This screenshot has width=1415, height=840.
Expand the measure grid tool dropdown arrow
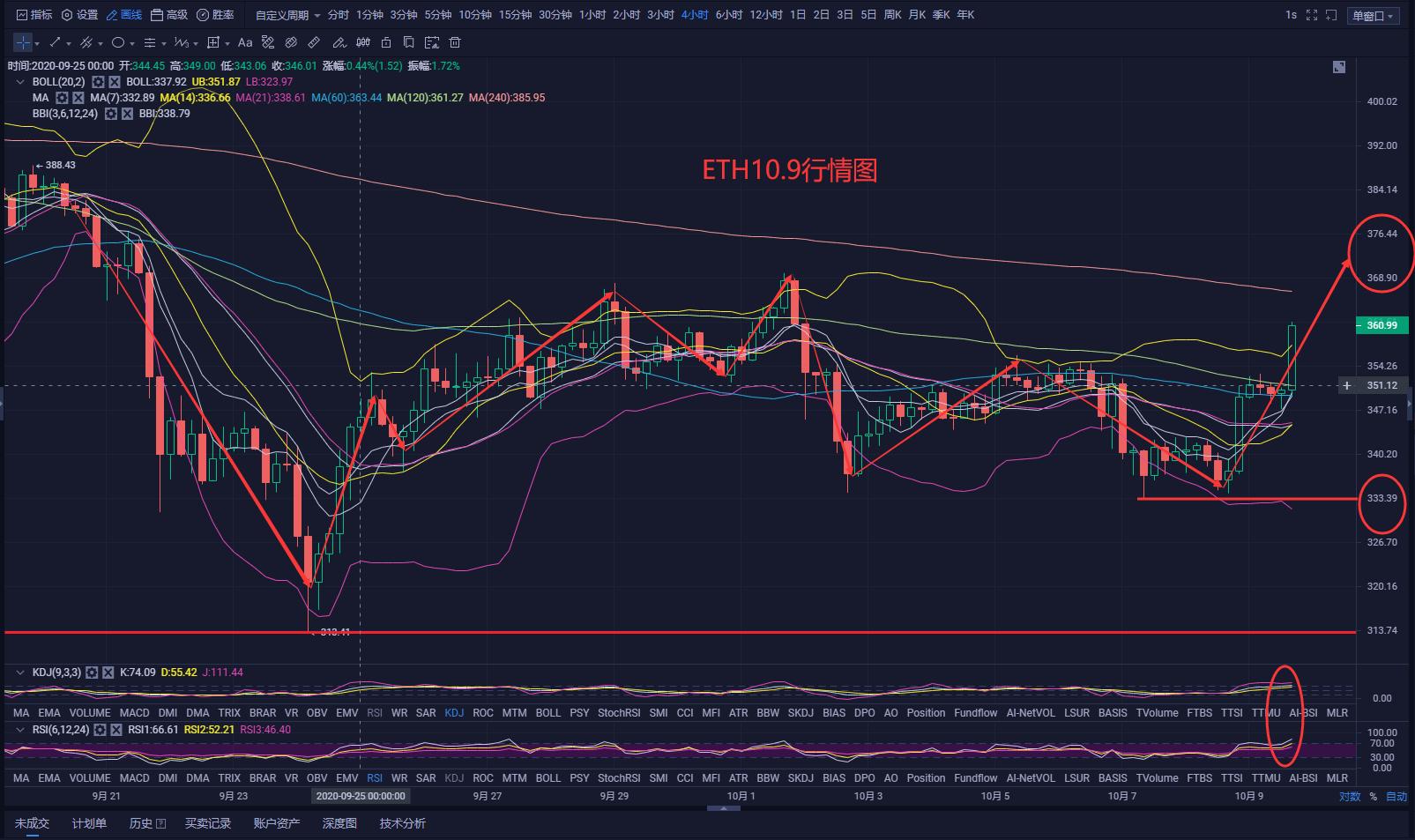point(227,43)
